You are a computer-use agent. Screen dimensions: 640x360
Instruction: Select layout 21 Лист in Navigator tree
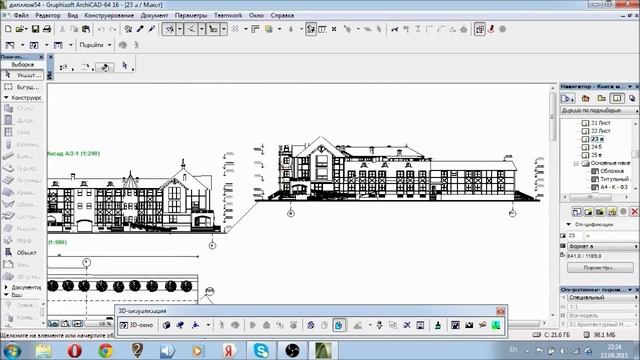pos(601,123)
